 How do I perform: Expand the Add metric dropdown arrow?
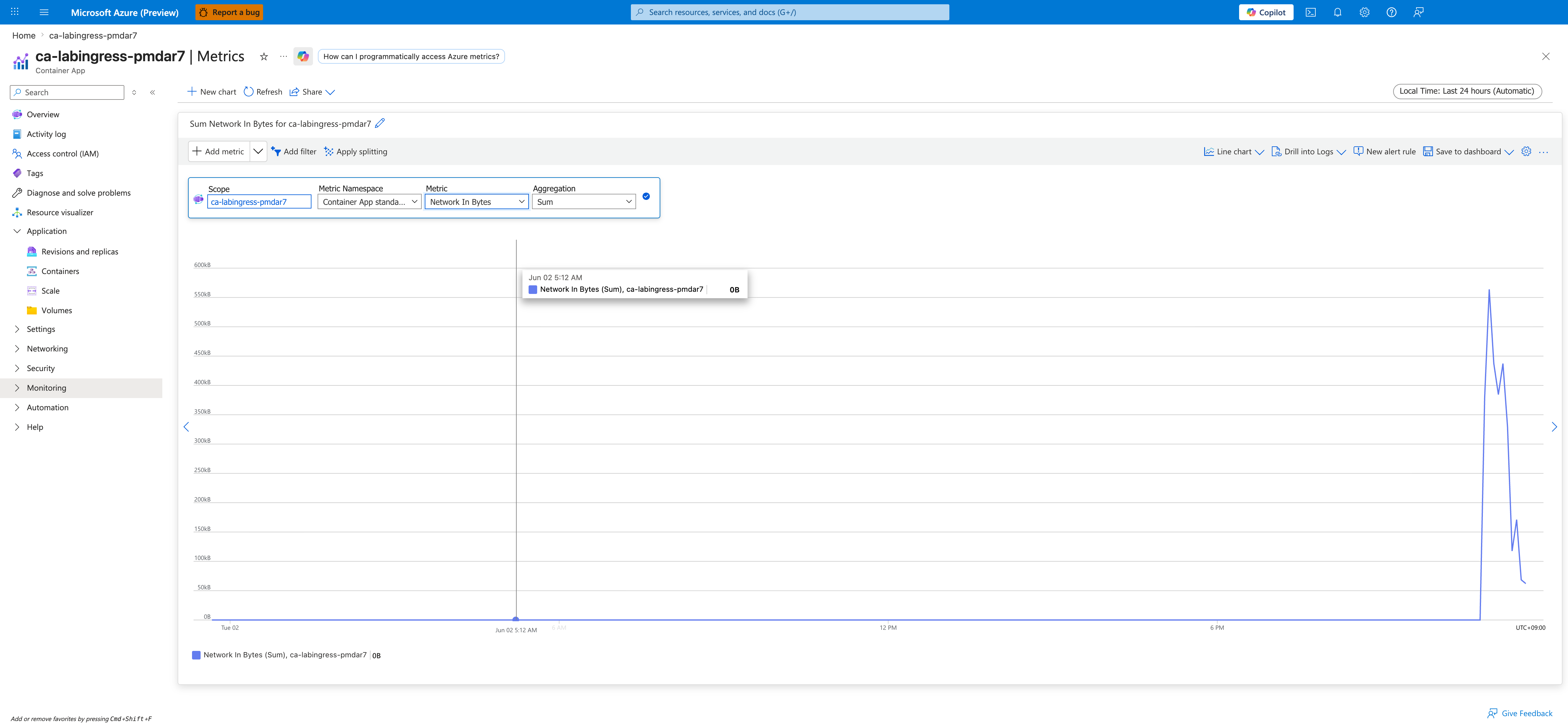coord(258,152)
